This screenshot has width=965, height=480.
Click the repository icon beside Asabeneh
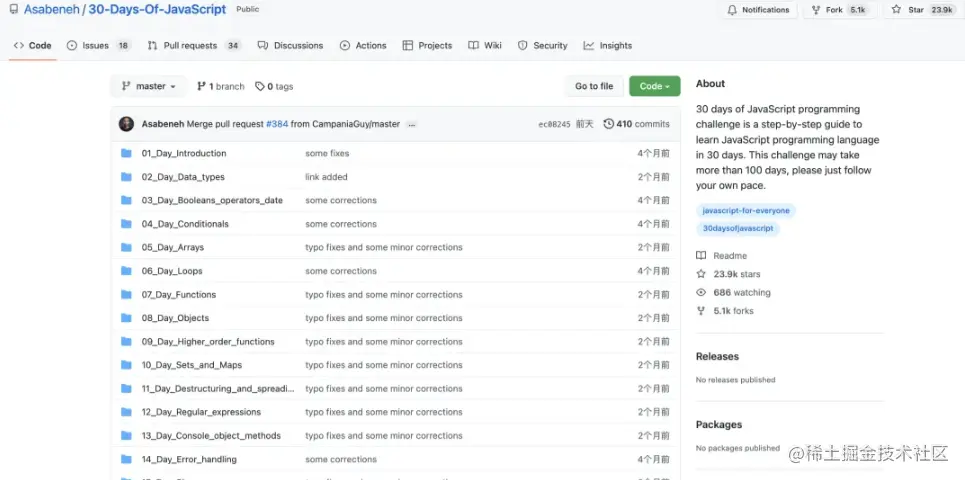coord(14,10)
